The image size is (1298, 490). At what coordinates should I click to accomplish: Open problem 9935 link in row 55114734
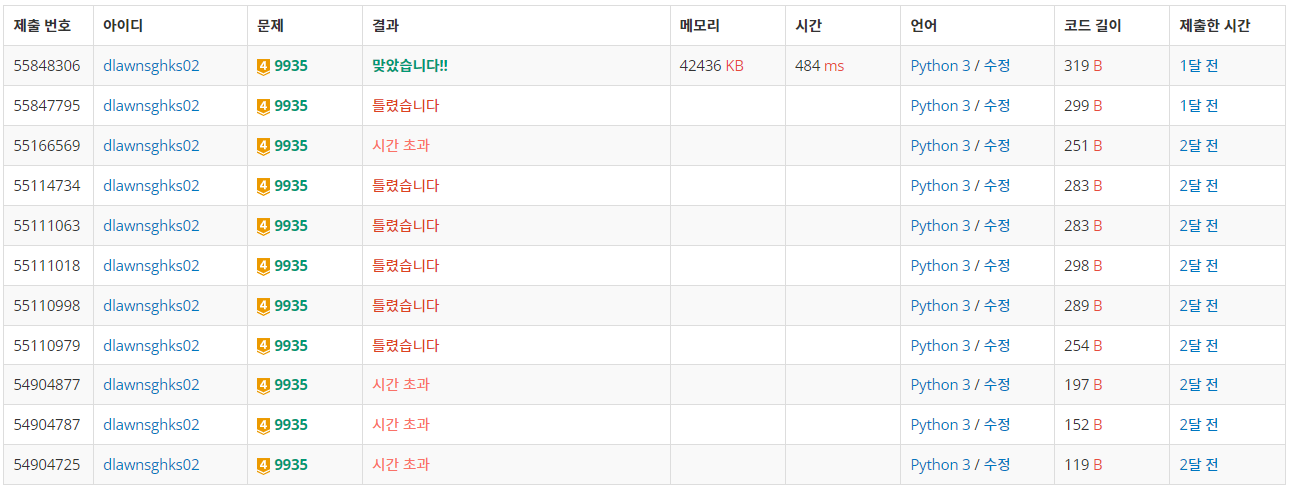click(x=291, y=186)
